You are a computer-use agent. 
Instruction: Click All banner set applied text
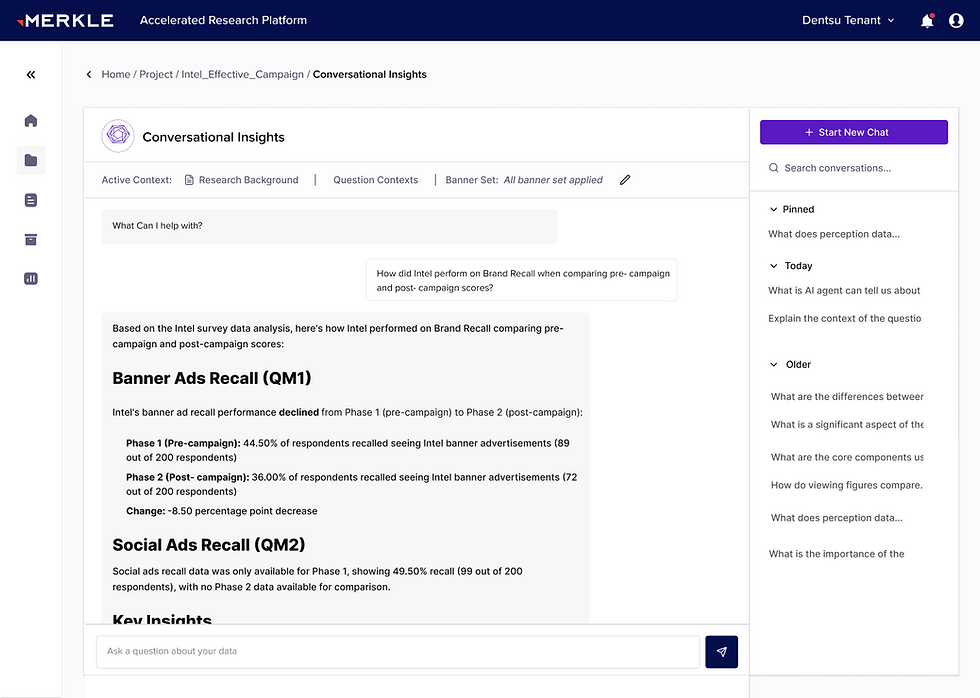pyautogui.click(x=553, y=180)
